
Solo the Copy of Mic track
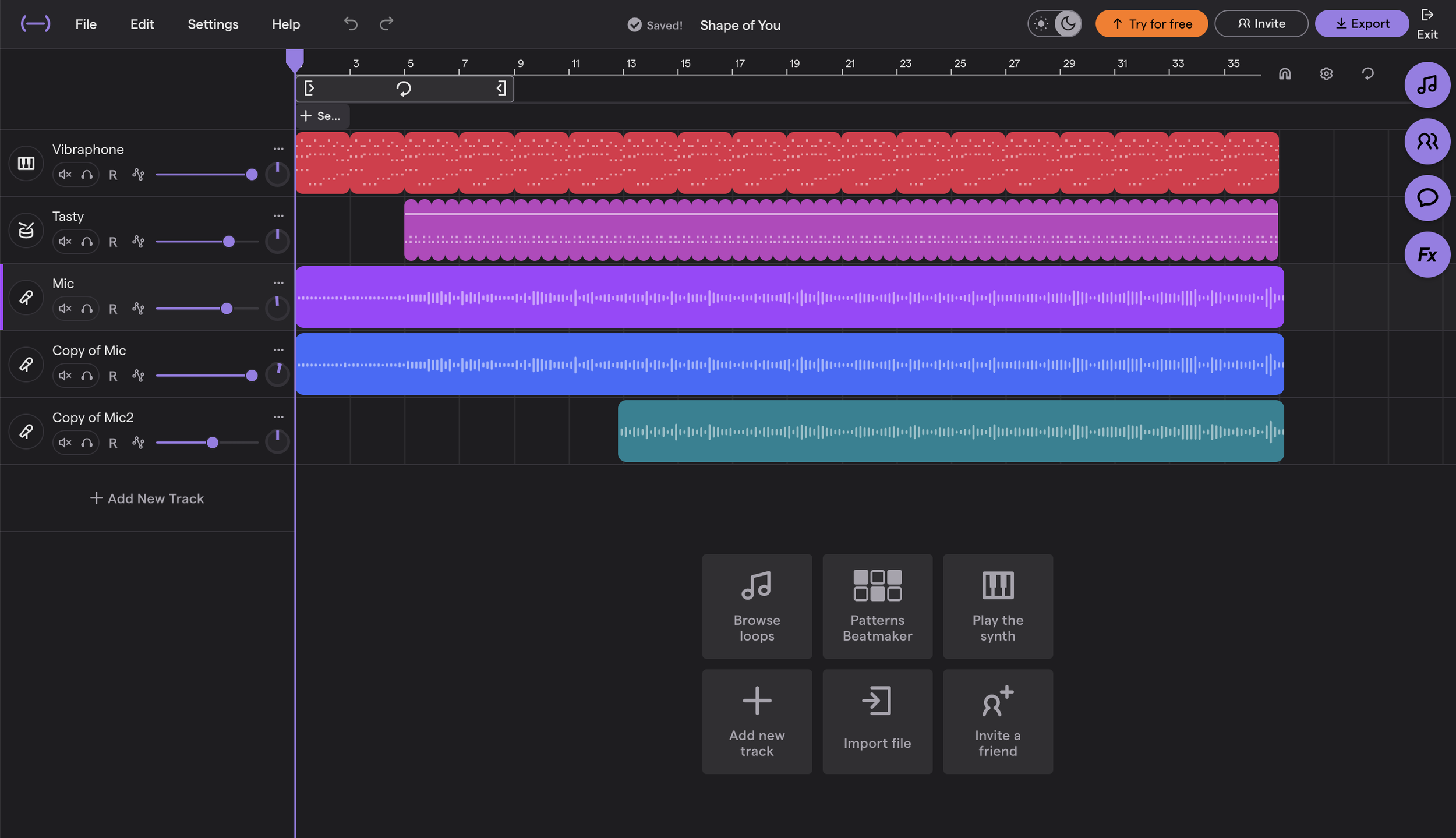click(x=87, y=376)
